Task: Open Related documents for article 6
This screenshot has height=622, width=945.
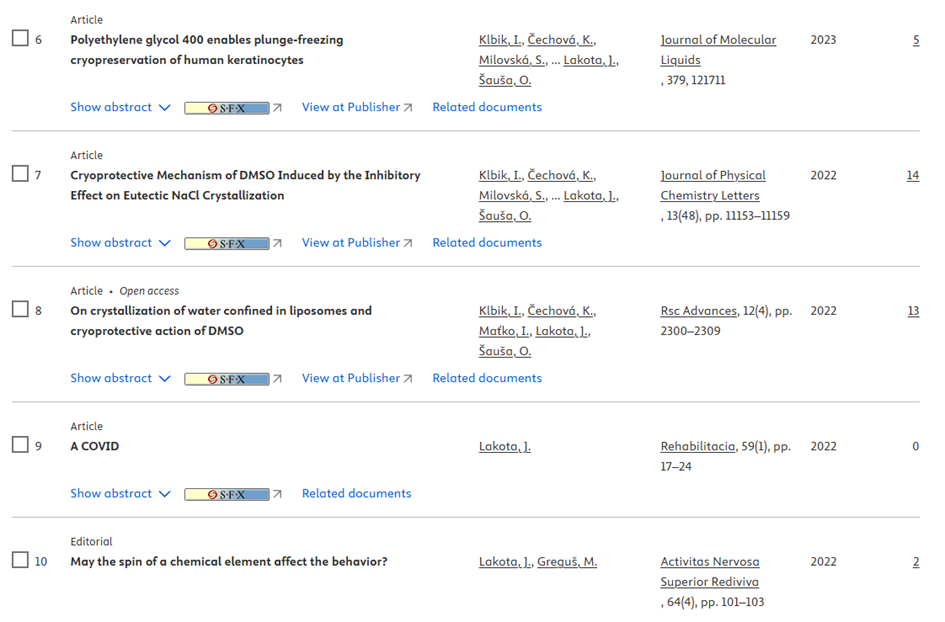Action: pos(487,107)
